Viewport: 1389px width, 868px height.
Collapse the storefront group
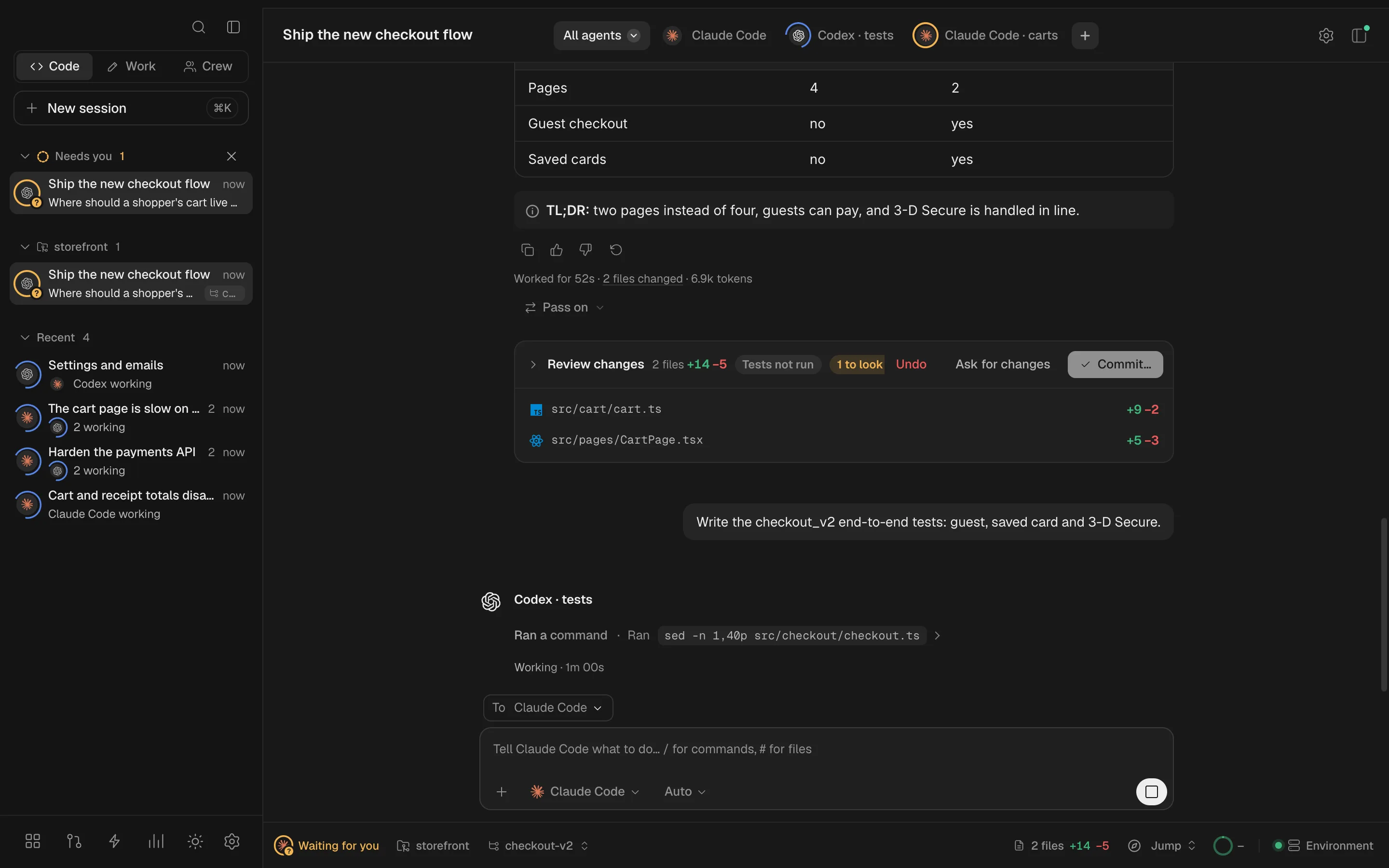[x=25, y=247]
